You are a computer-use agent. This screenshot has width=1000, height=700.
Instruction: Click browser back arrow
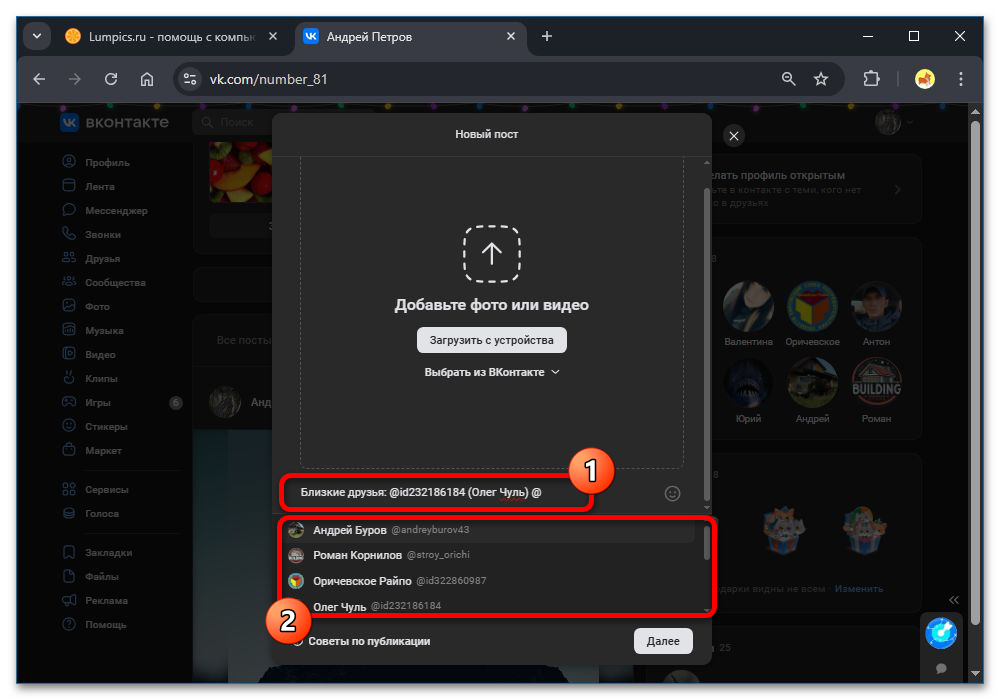tap(40, 79)
